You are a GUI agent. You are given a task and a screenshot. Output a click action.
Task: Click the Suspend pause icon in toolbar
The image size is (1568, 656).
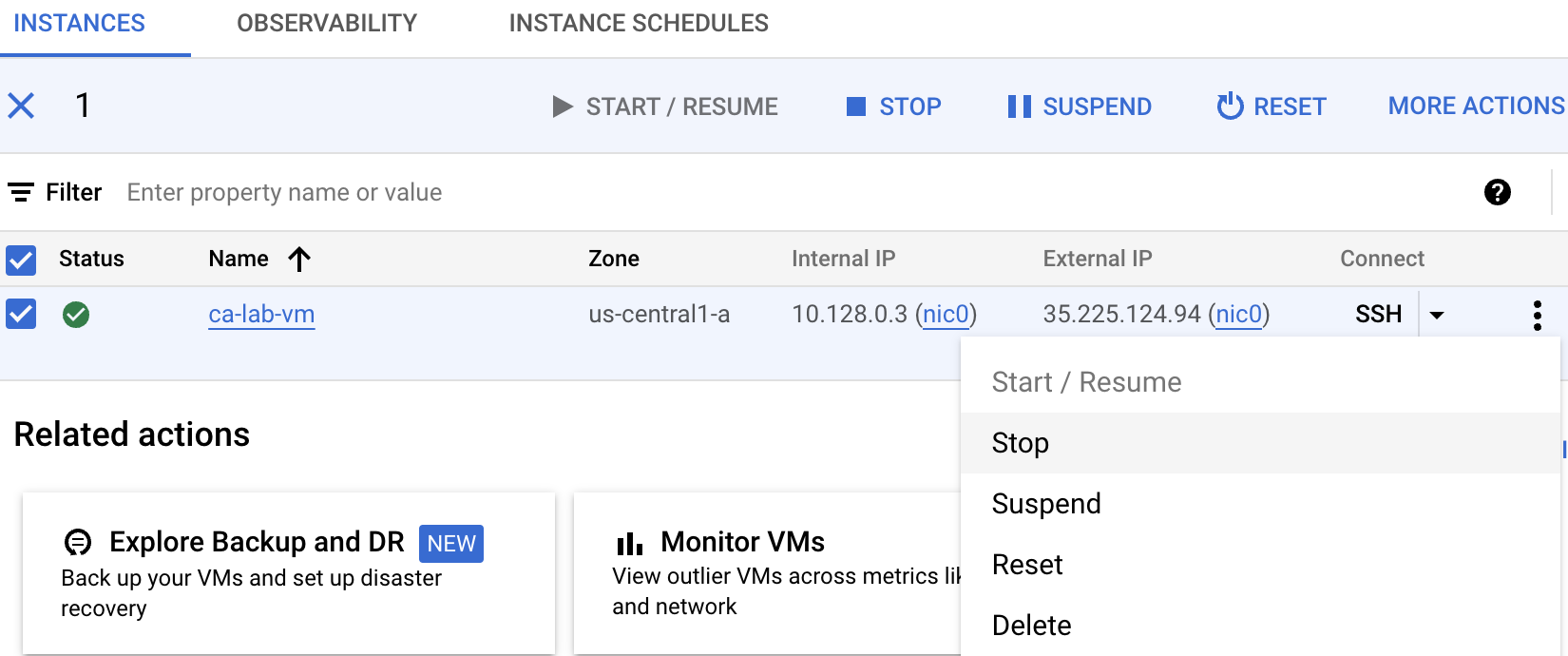(x=1019, y=106)
